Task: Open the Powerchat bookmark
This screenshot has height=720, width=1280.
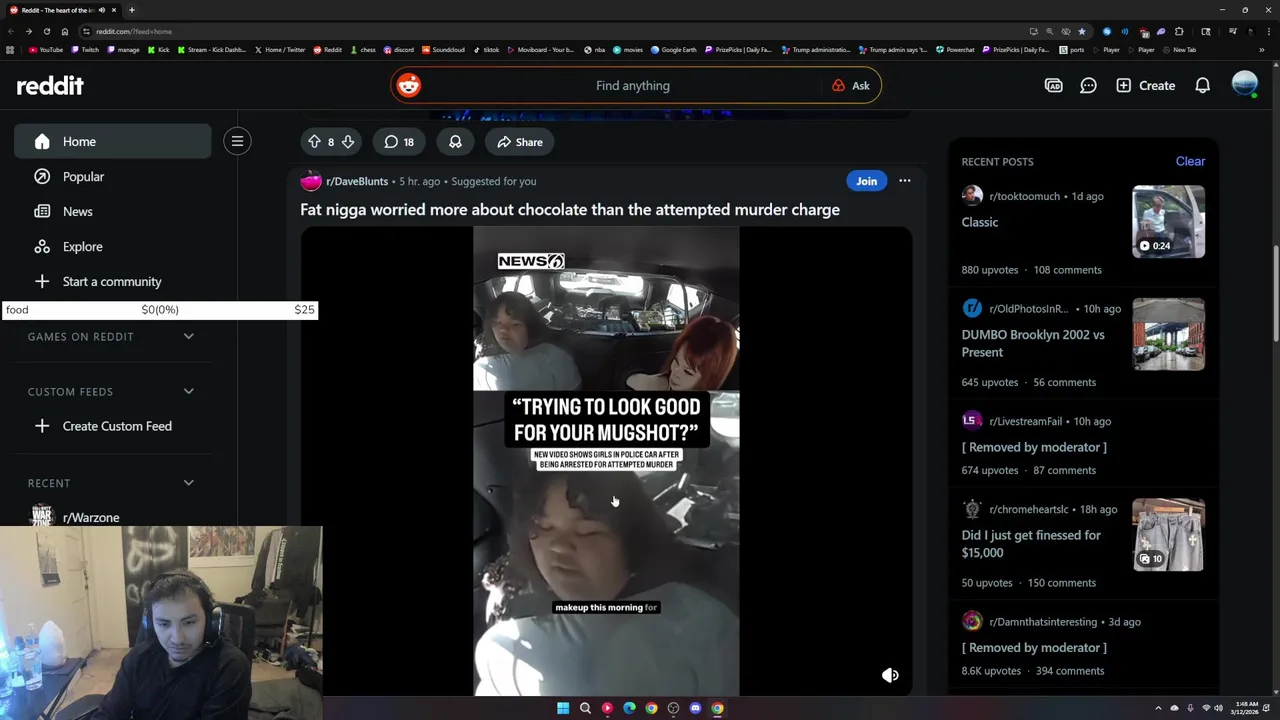Action: 955,50
